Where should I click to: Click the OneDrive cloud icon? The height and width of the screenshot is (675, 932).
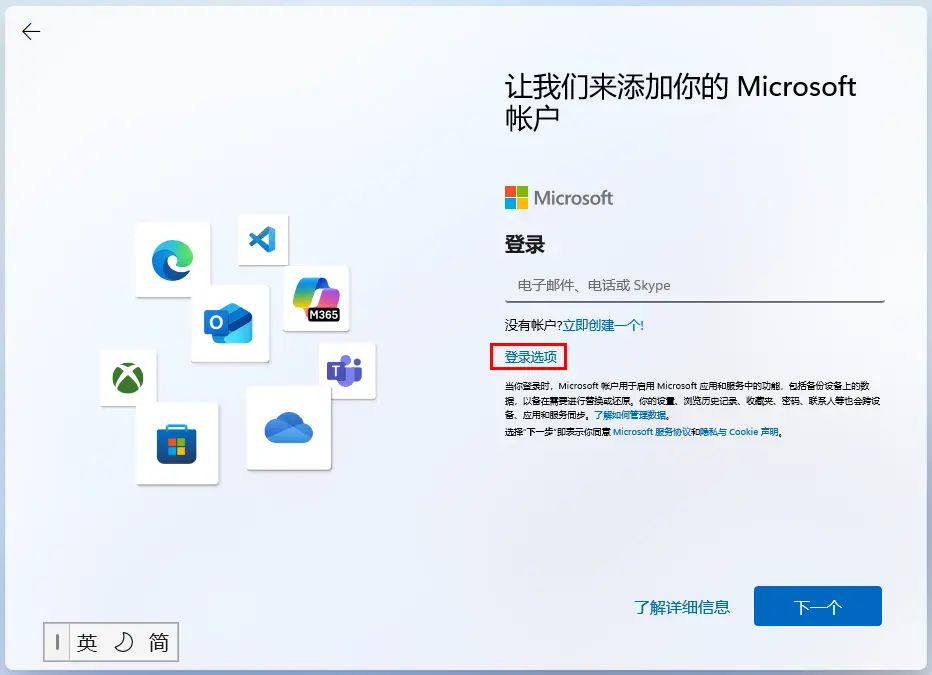pyautogui.click(x=288, y=428)
